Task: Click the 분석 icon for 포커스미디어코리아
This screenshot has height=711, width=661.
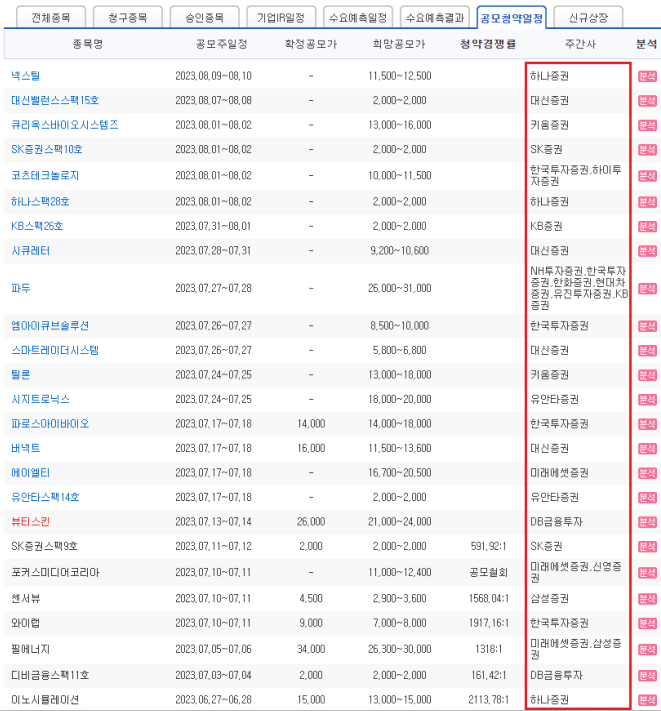Action: point(647,573)
